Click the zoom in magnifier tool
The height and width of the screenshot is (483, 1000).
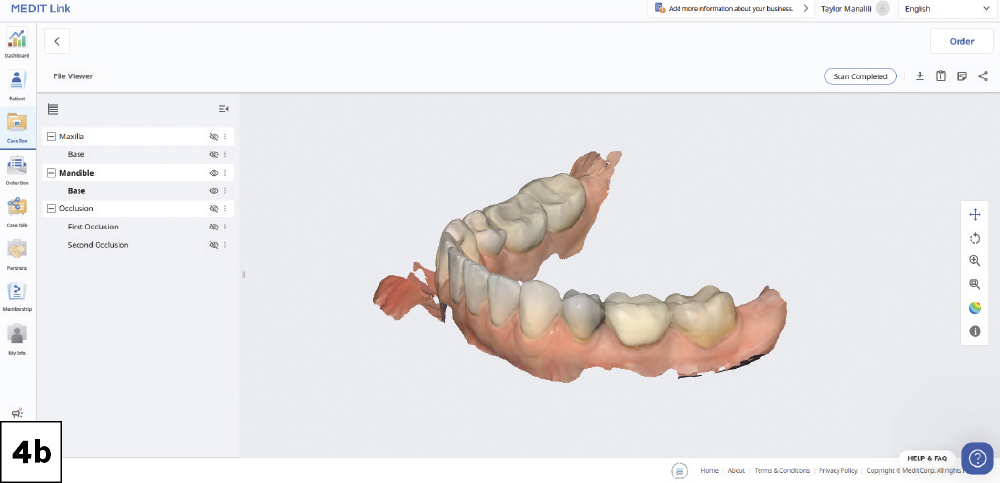click(x=975, y=261)
